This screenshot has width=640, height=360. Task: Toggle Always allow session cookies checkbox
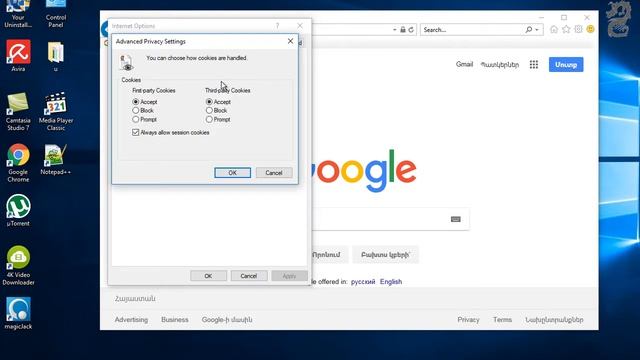136,132
